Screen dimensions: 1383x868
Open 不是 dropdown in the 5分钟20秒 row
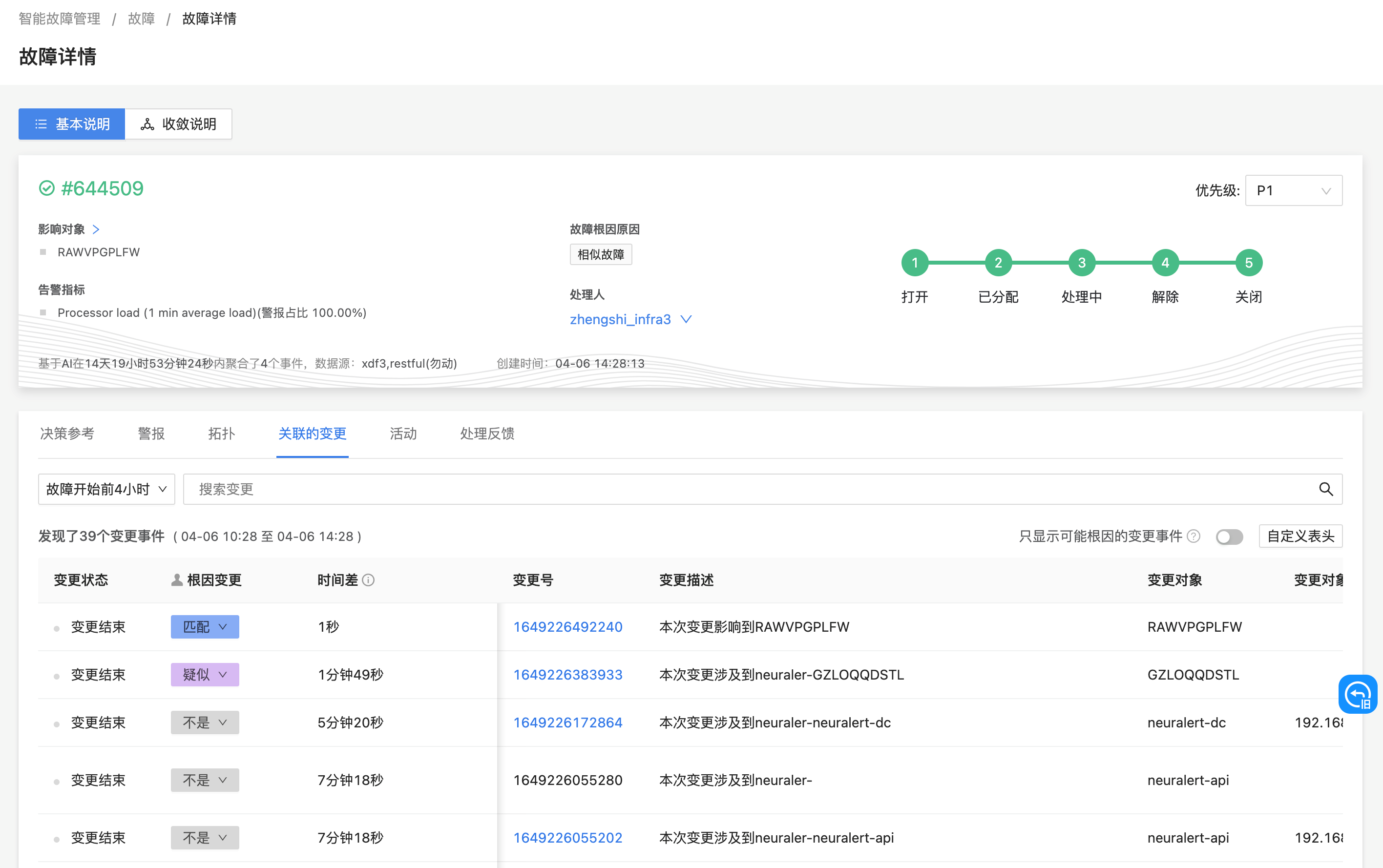click(x=205, y=723)
